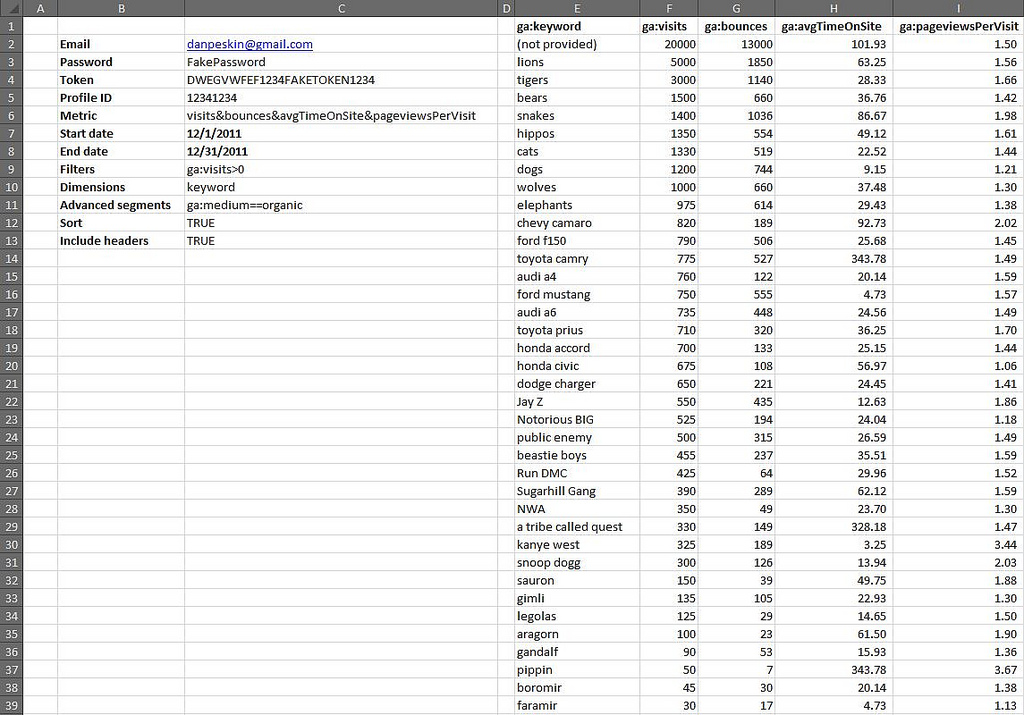This screenshot has width=1024, height=715.
Task: Select column E by its header
Action: pos(576,8)
